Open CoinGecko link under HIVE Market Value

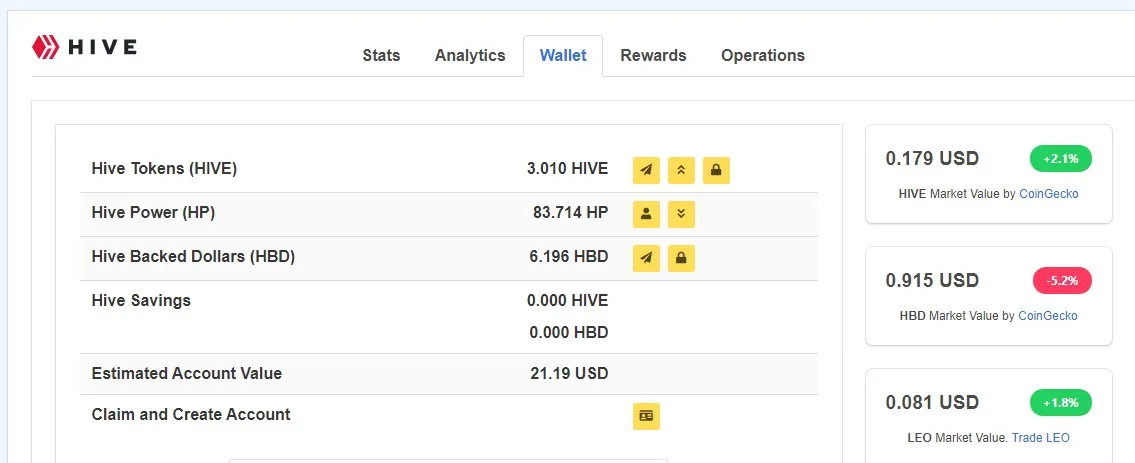[x=1049, y=194]
